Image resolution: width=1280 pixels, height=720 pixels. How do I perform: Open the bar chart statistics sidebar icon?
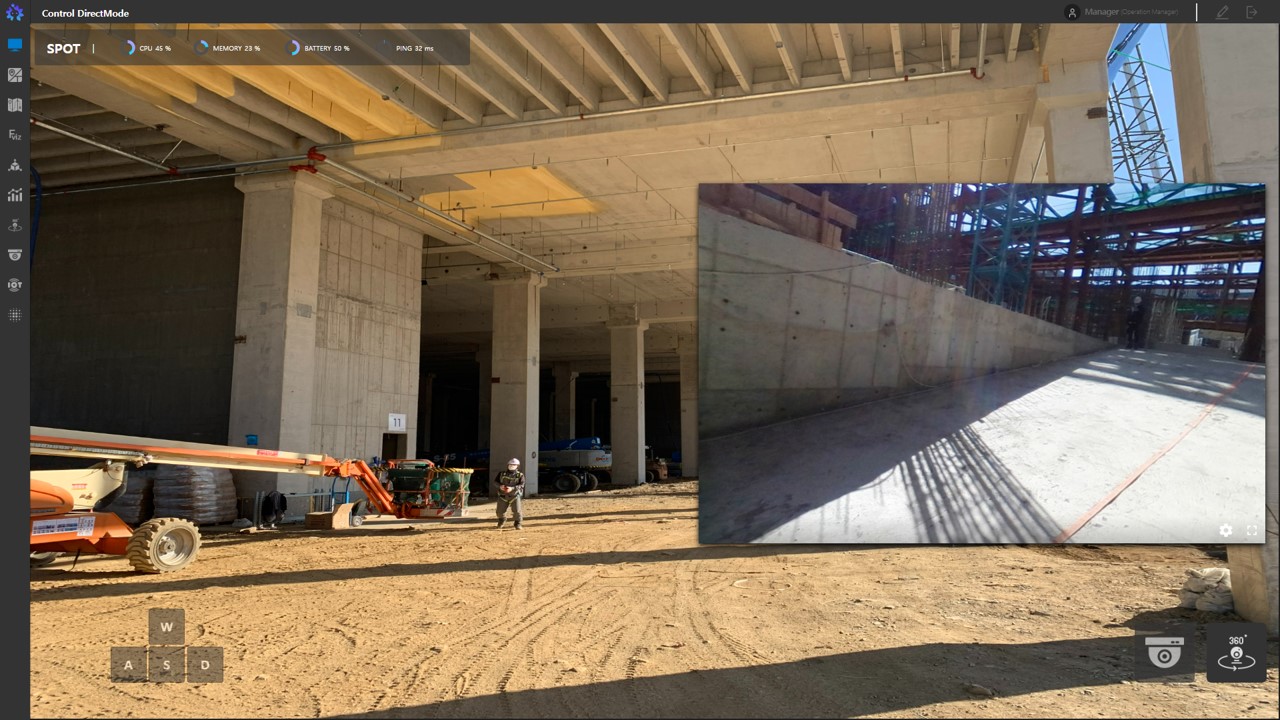click(x=14, y=195)
